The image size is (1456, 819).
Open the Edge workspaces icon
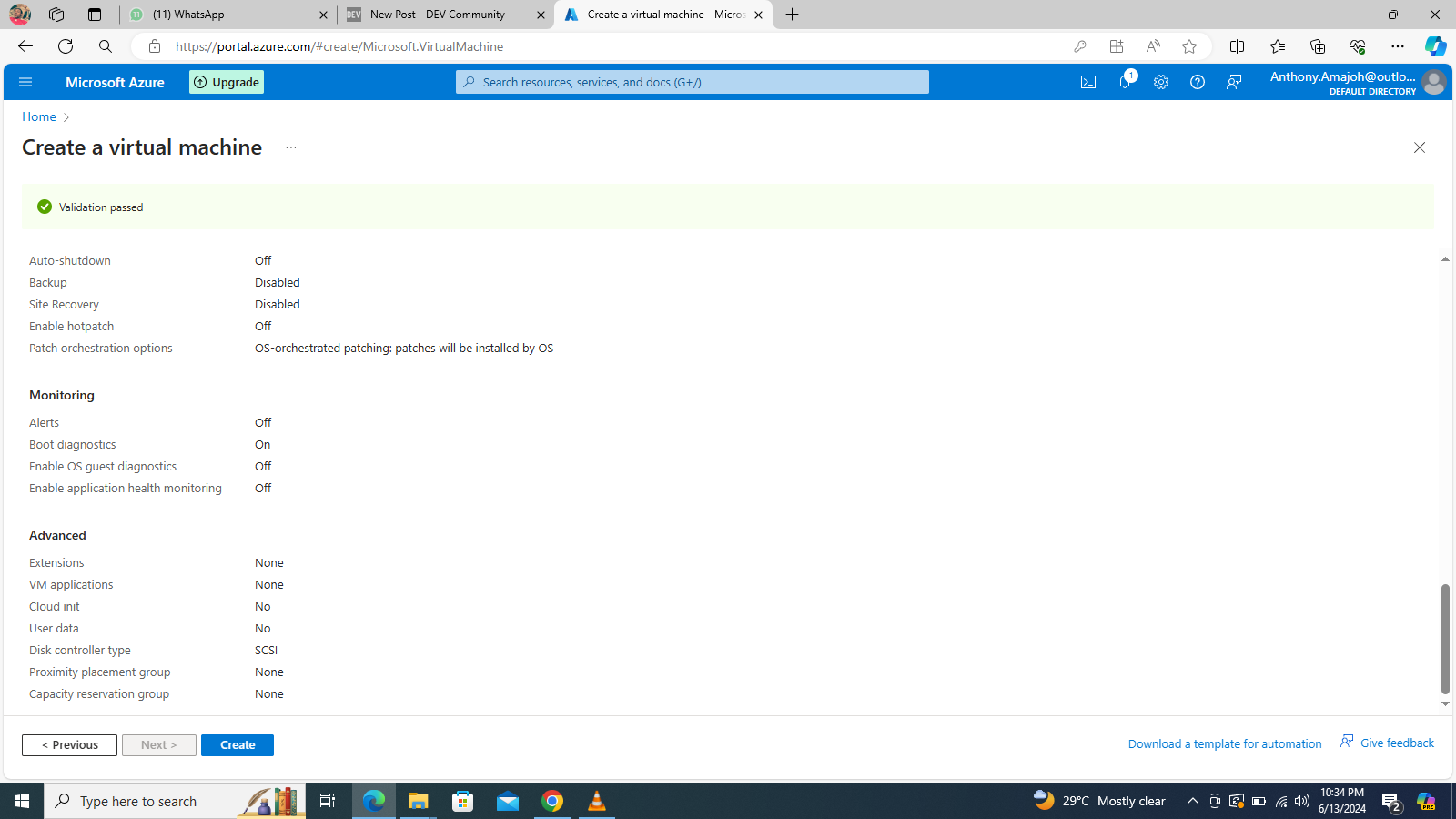pos(56,15)
